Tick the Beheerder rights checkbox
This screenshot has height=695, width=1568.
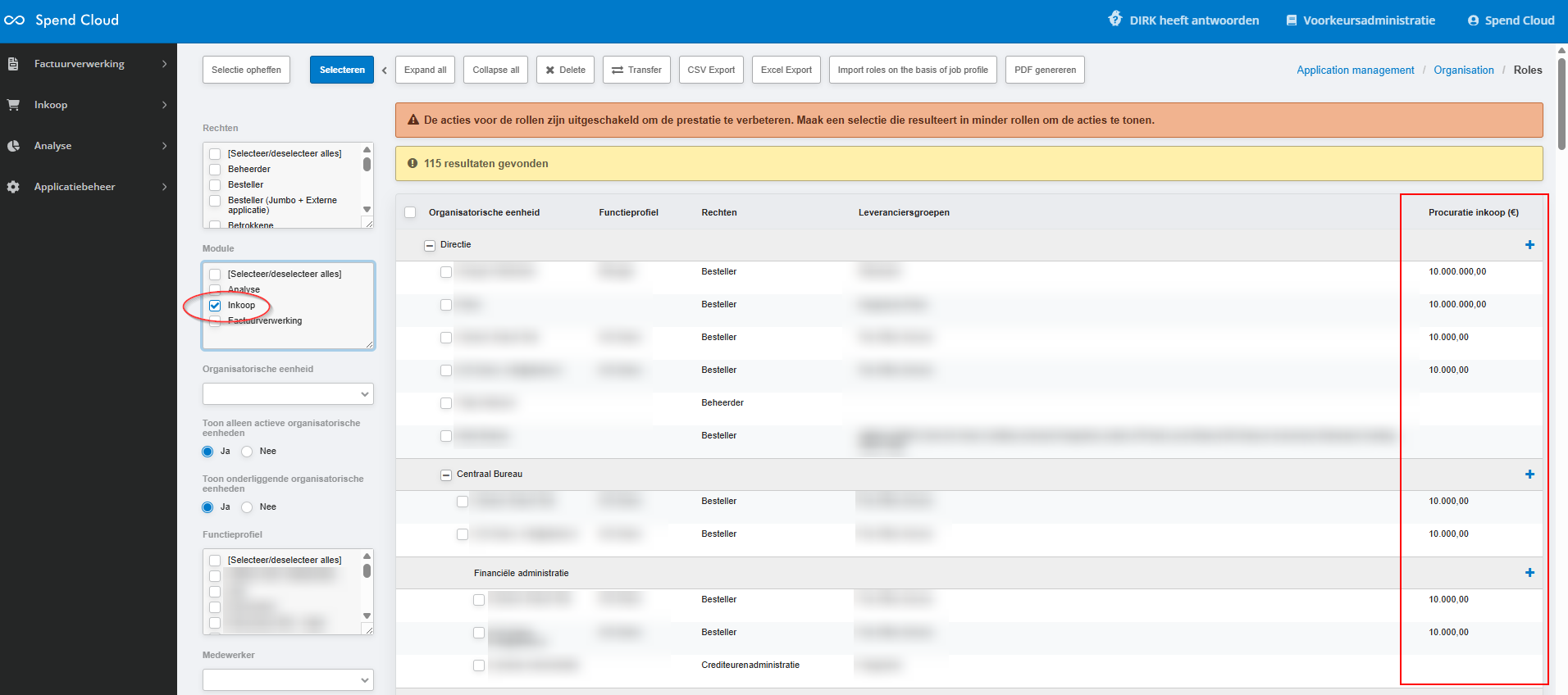click(x=215, y=170)
